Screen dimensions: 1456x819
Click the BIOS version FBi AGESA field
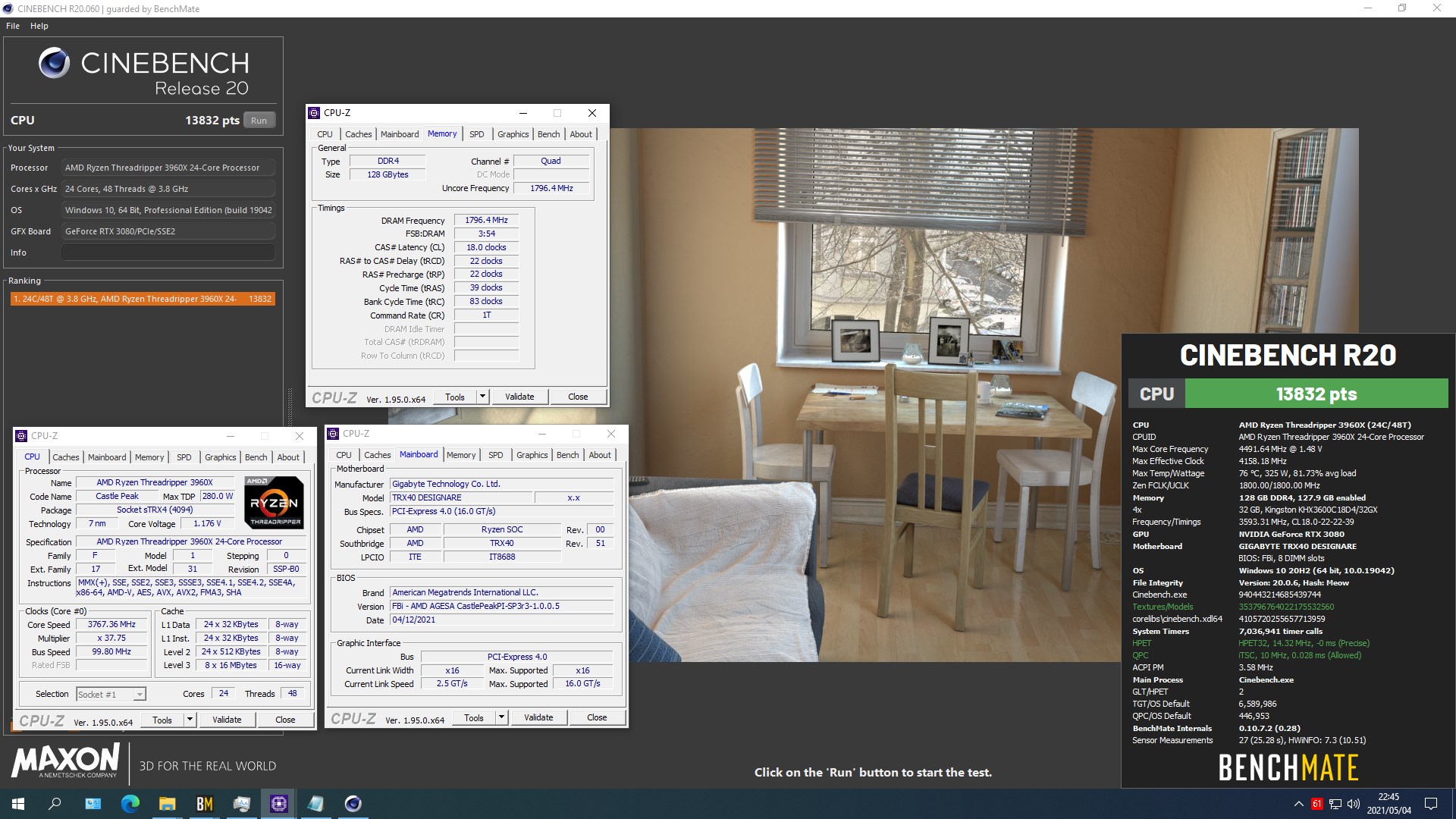click(501, 606)
